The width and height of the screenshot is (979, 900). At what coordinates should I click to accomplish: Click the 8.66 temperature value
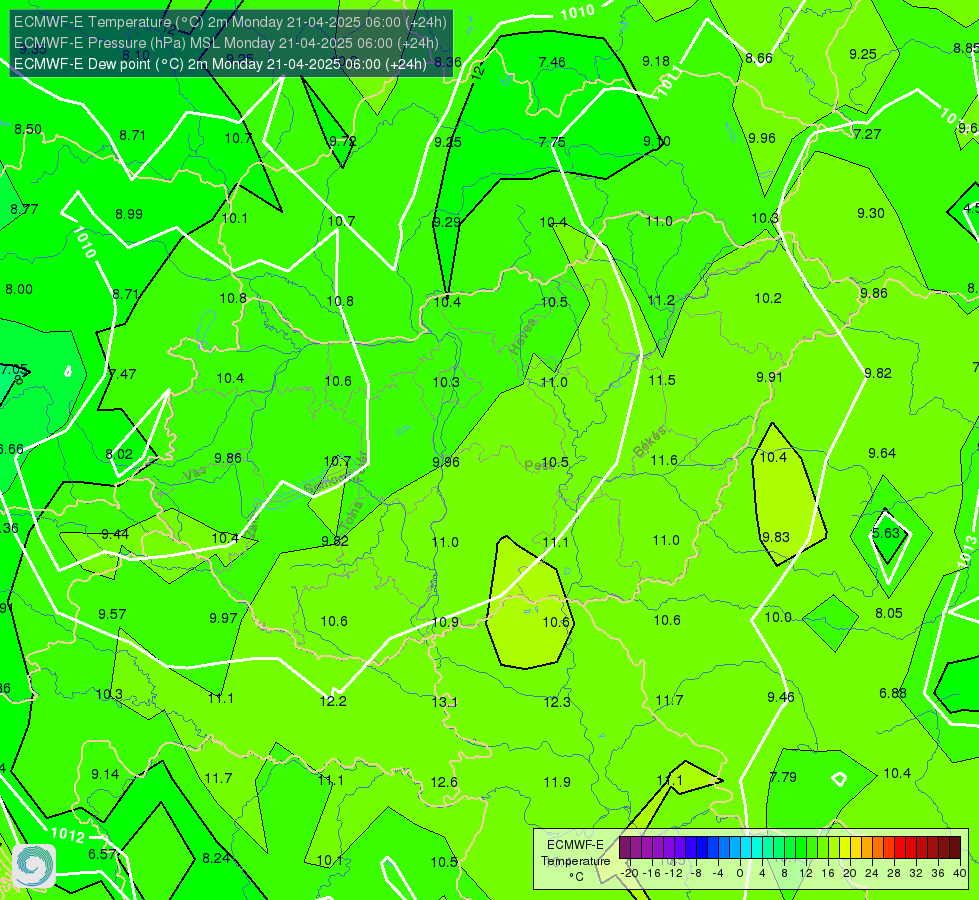point(759,58)
